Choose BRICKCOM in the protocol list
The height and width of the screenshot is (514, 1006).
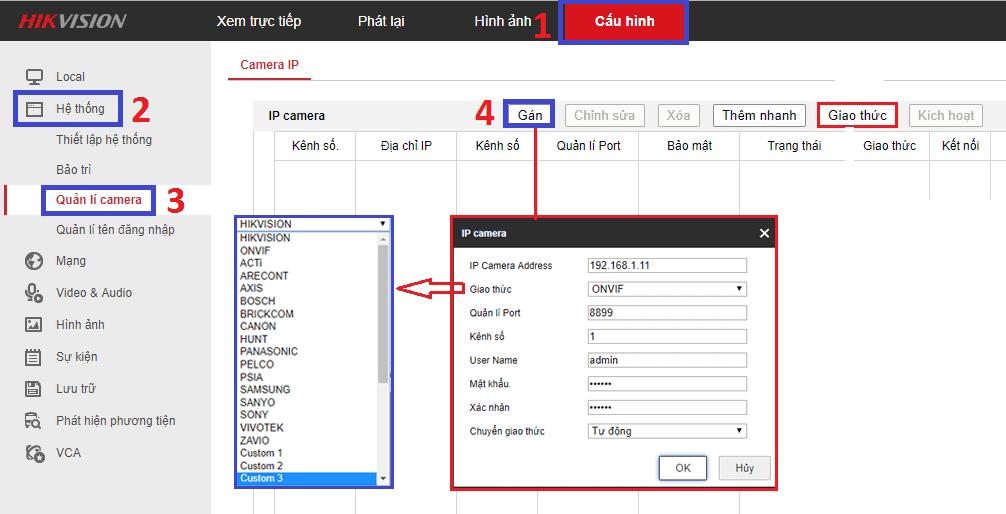pos(267,314)
